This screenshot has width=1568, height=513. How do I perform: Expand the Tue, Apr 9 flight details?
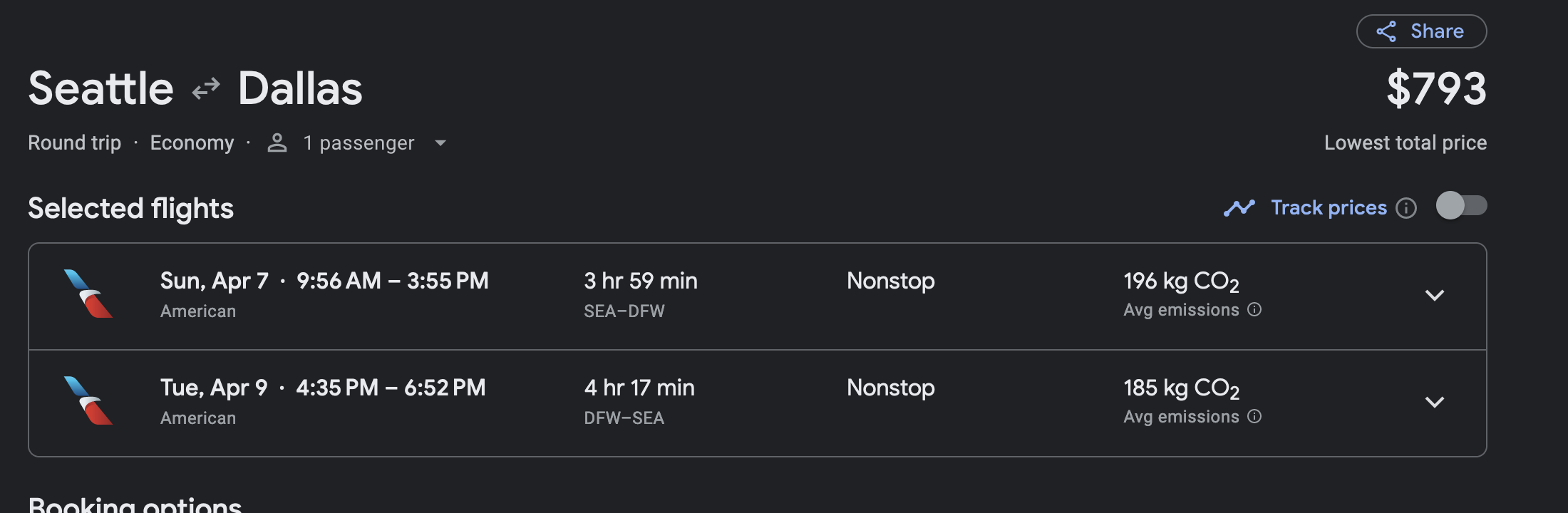coord(1434,402)
